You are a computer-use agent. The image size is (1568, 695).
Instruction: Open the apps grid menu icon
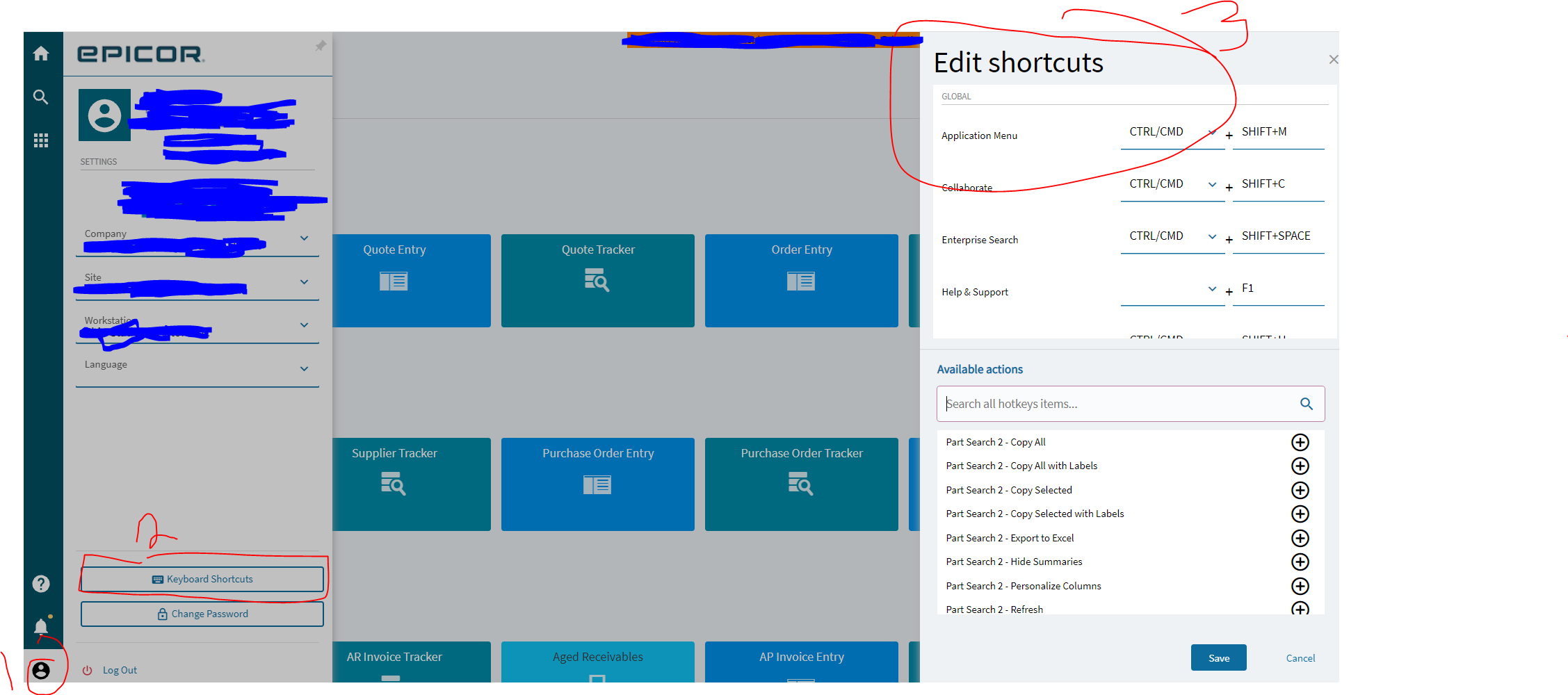coord(41,141)
